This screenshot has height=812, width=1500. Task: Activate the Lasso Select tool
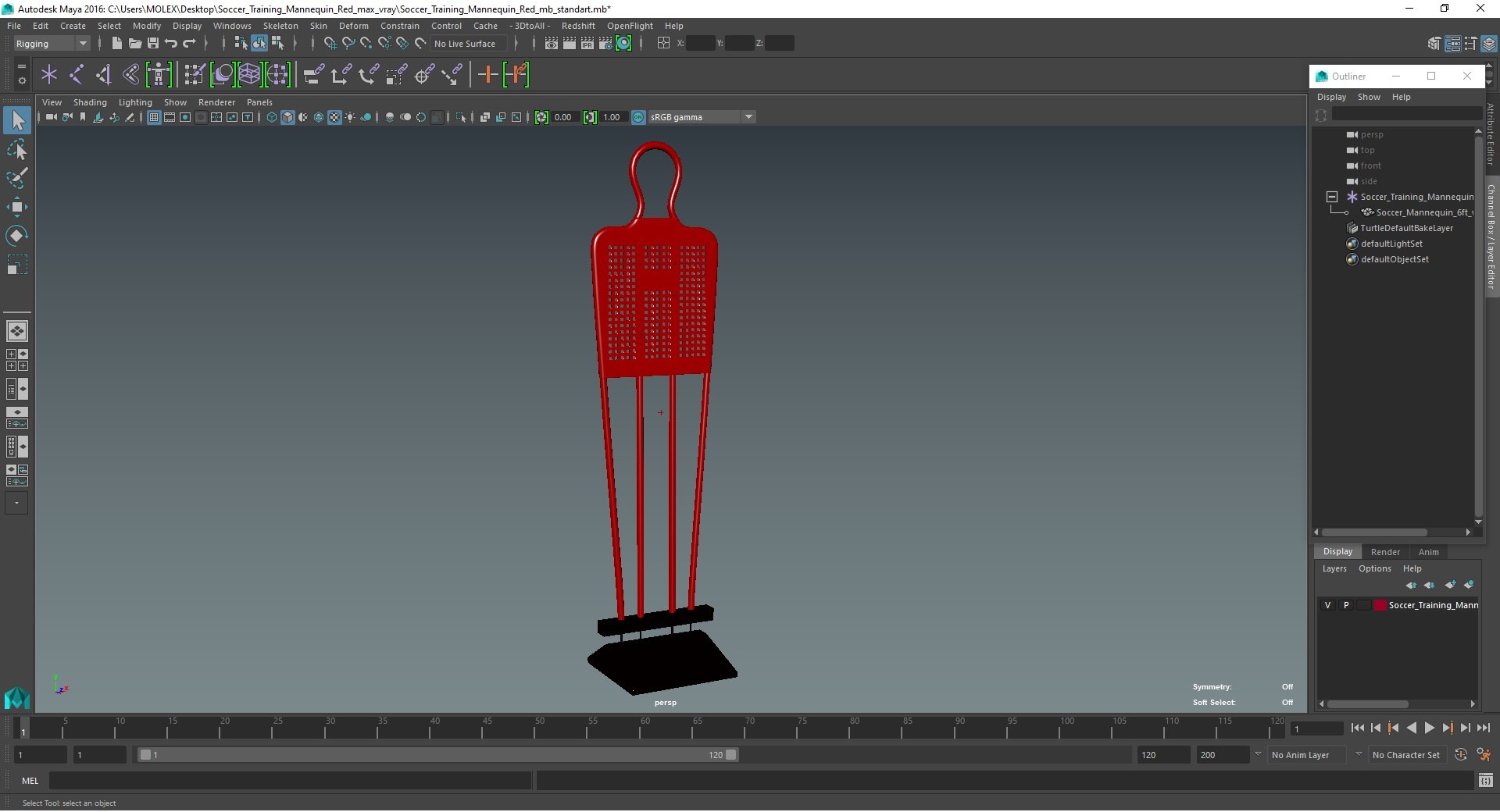point(17,149)
